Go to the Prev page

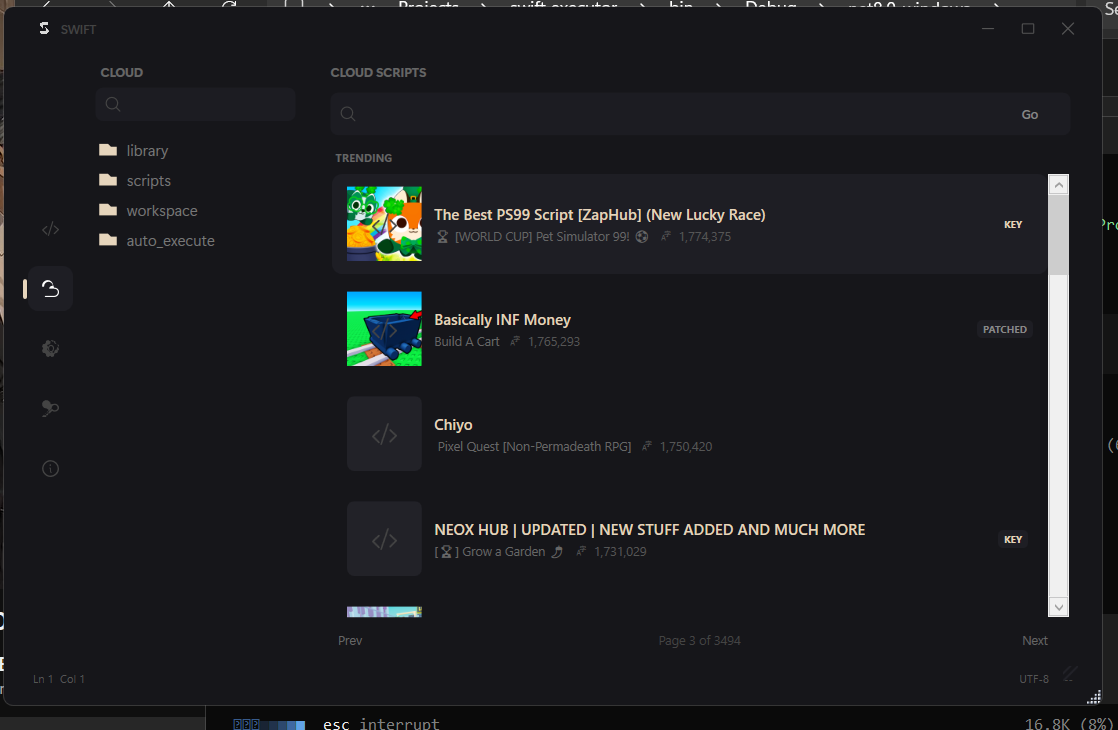point(350,640)
